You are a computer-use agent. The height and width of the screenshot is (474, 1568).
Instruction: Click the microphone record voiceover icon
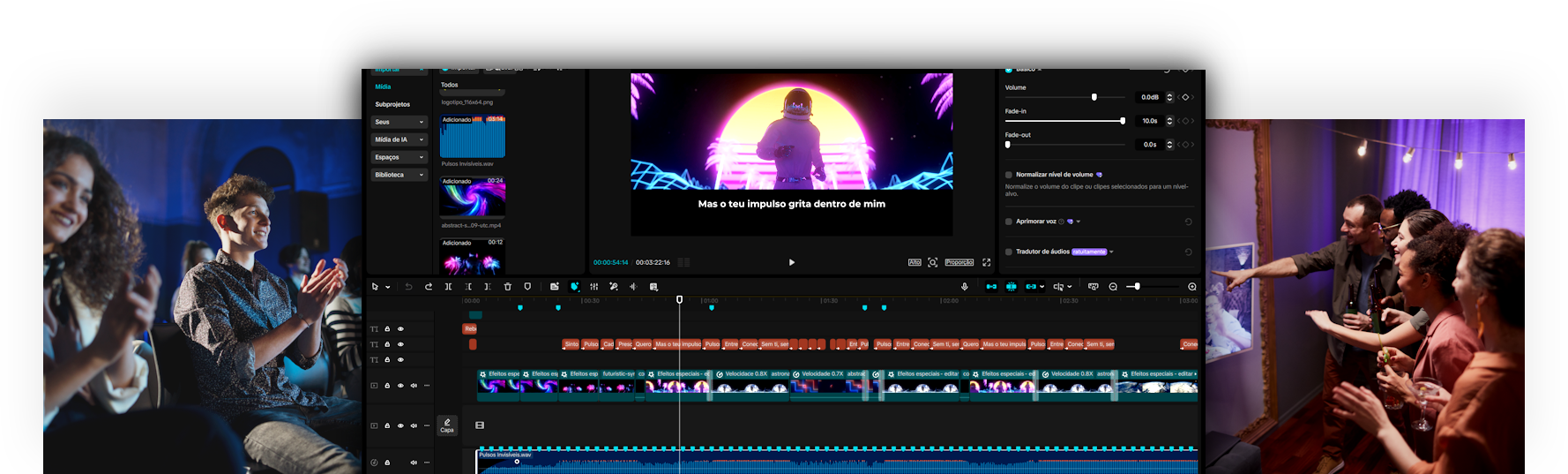tap(964, 287)
